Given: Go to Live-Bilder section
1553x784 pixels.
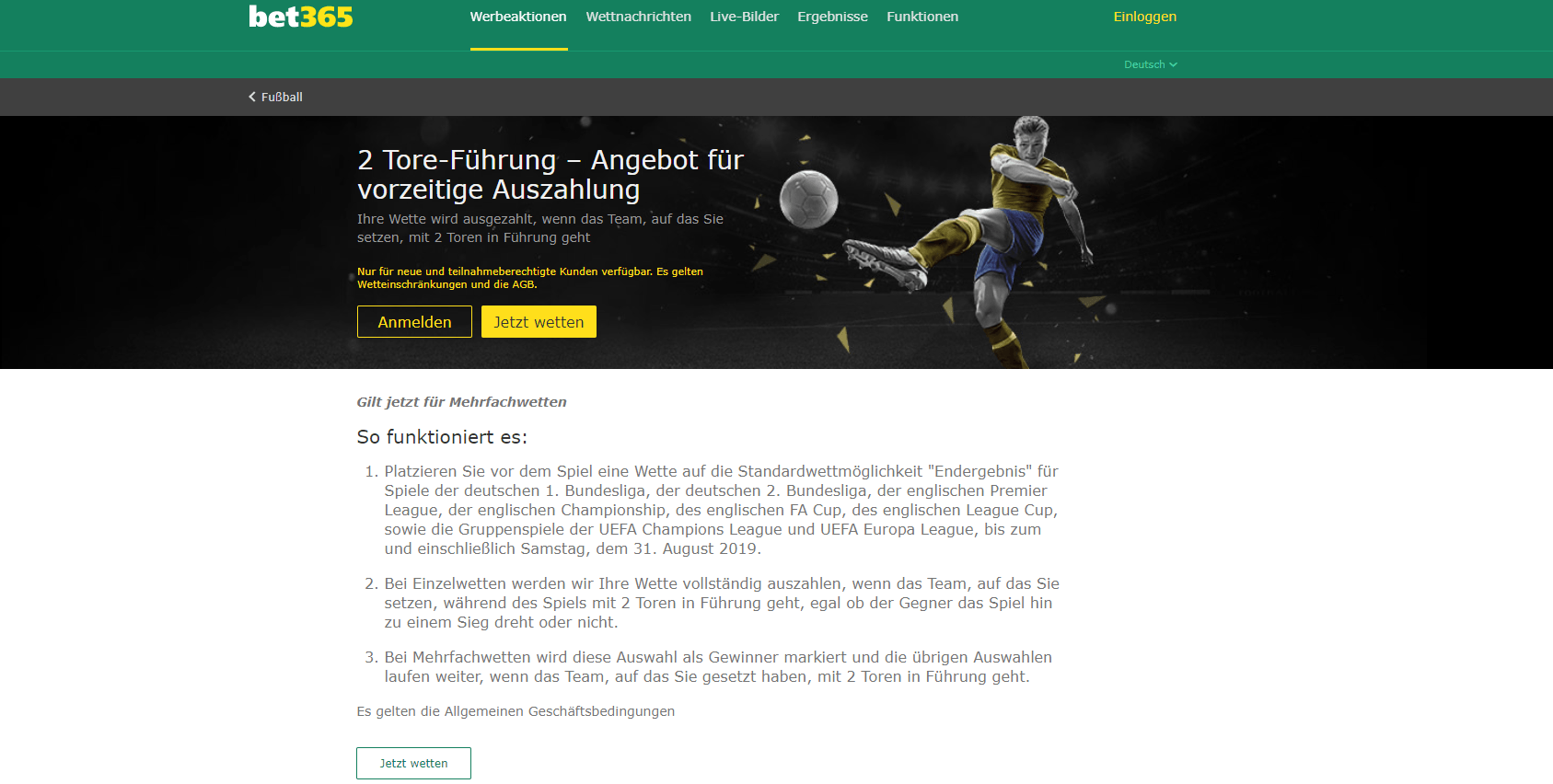Looking at the screenshot, I should [744, 17].
